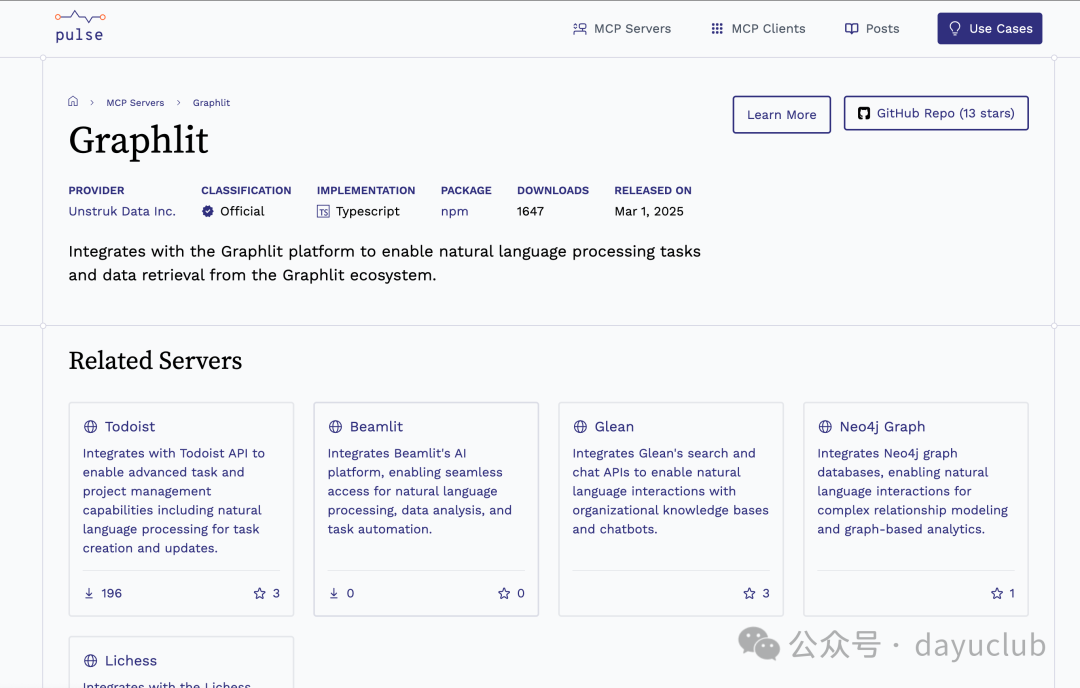
Task: Click the download icon on Beamlit card
Action: pyautogui.click(x=334, y=593)
